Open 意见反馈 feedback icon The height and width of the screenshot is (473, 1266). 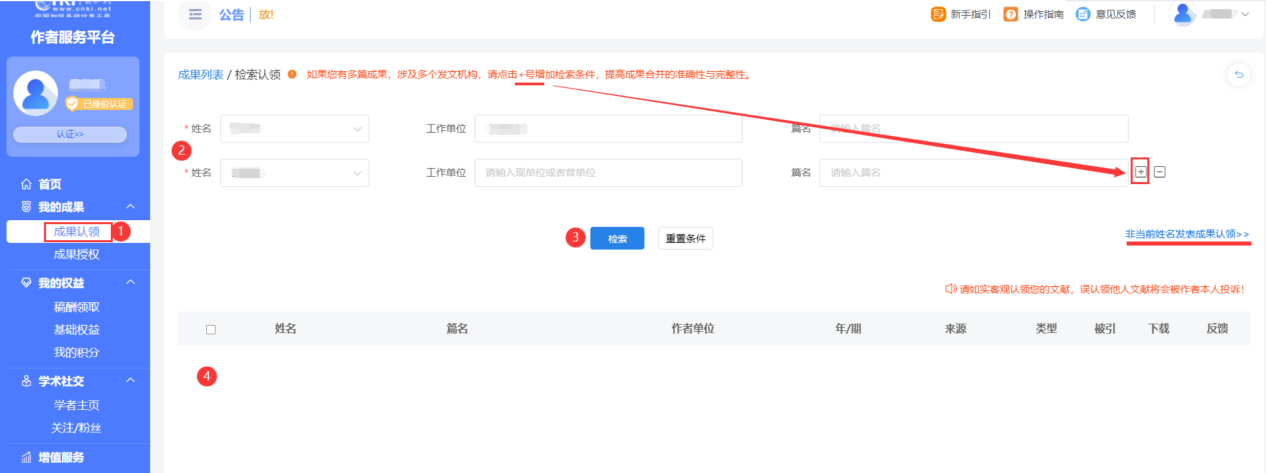(x=1083, y=14)
